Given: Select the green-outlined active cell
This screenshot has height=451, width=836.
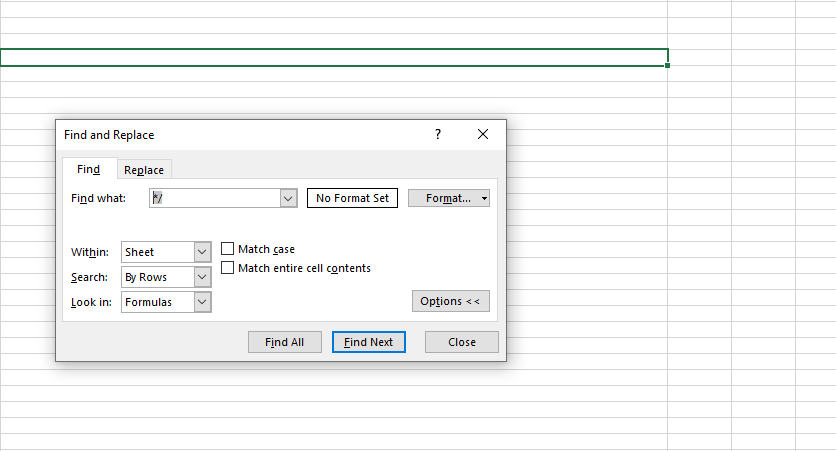Looking at the screenshot, I should [x=333, y=57].
